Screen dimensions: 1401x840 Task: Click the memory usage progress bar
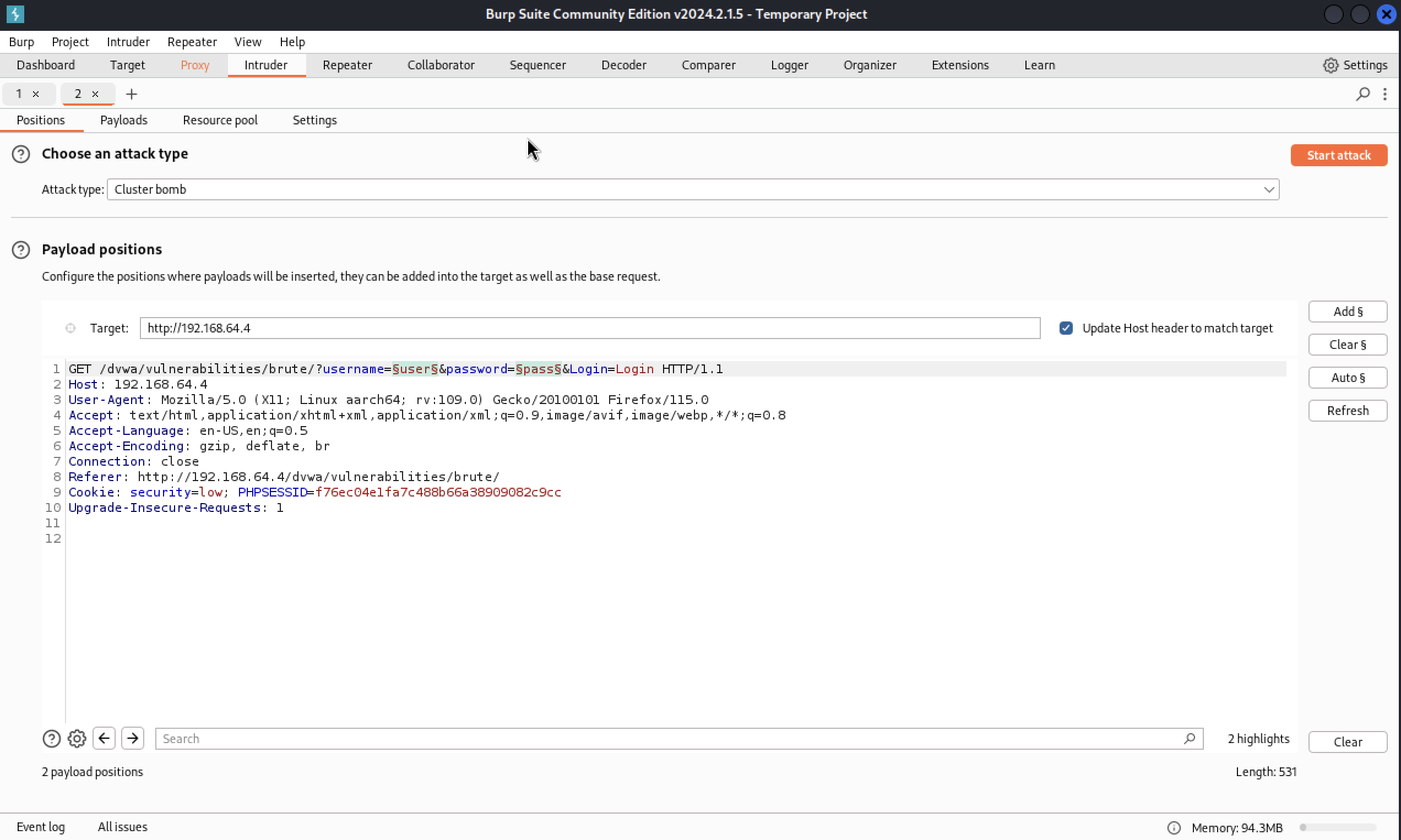pyautogui.click(x=1338, y=827)
